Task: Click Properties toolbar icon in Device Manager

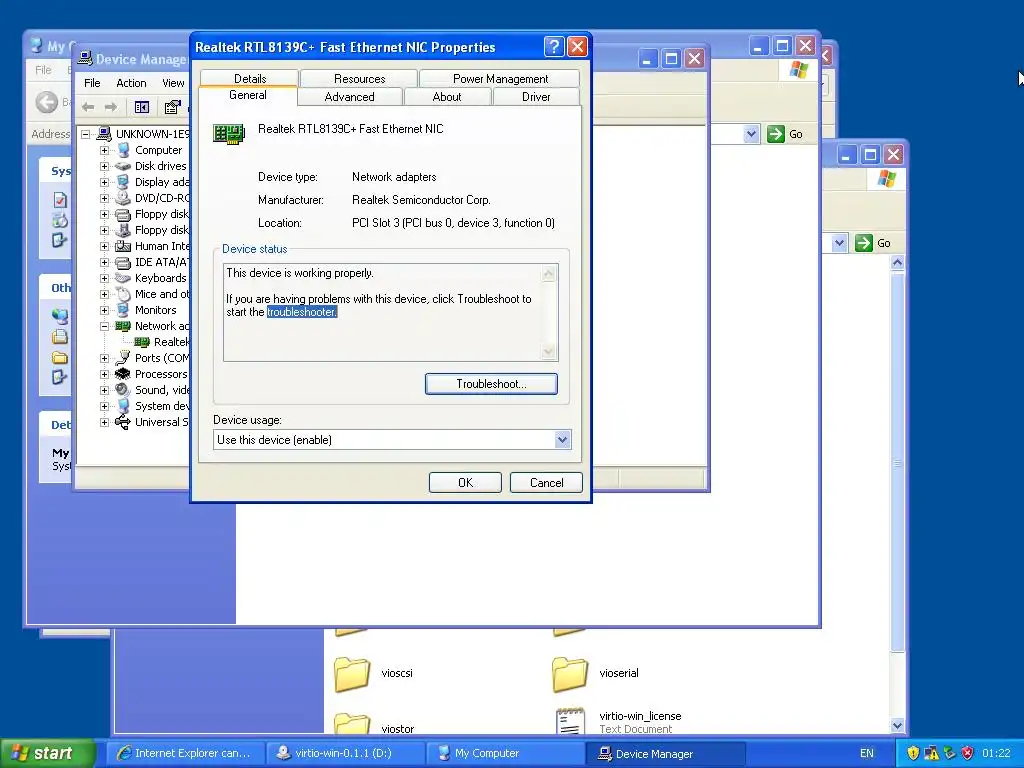Action: [x=172, y=107]
